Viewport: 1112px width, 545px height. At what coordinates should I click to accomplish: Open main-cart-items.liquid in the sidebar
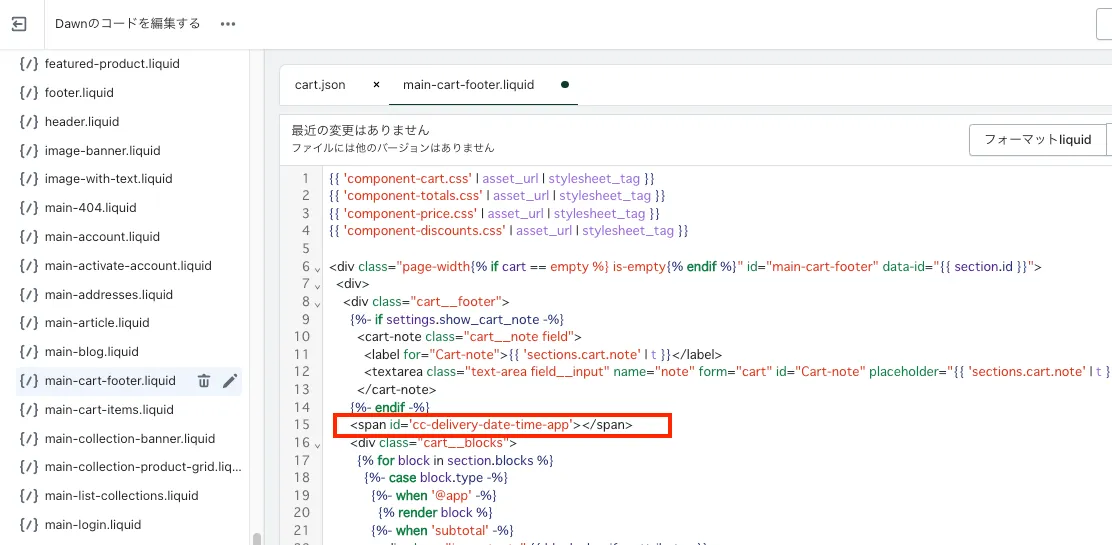(110, 410)
